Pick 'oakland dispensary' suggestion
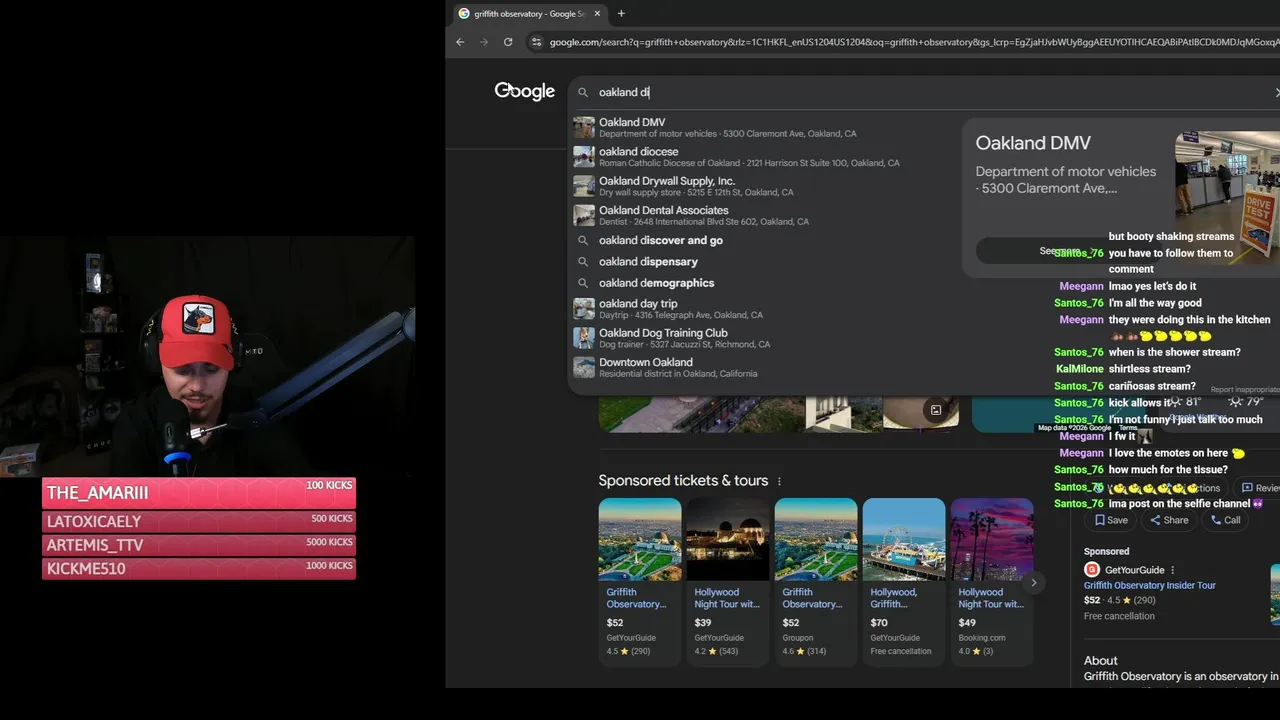The width and height of the screenshot is (1280, 720). point(764,262)
